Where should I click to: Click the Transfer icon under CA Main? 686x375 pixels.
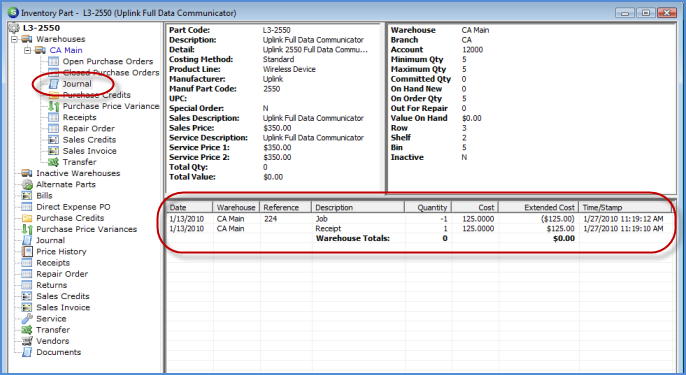[53, 162]
